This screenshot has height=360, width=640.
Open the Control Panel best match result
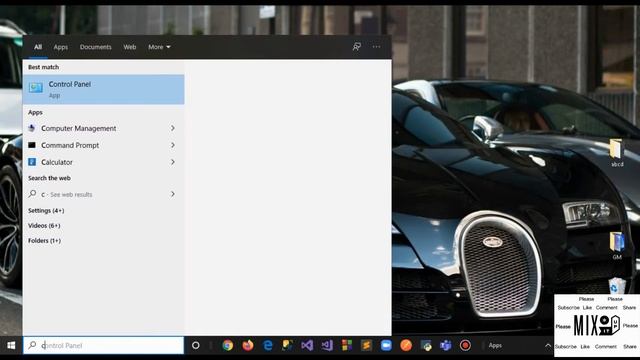(x=103, y=89)
